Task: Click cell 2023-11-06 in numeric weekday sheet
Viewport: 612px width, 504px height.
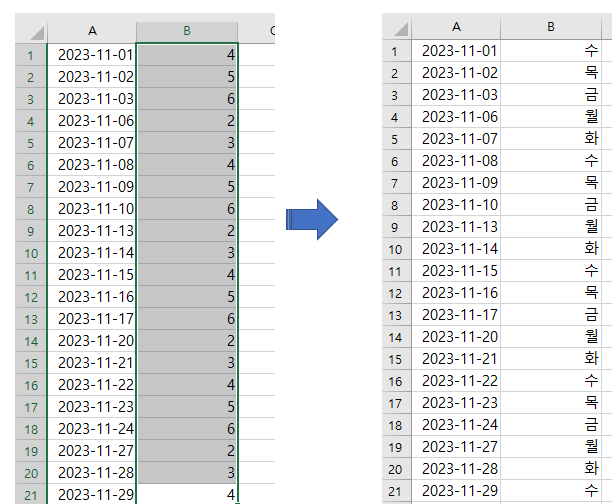Action: (x=92, y=121)
